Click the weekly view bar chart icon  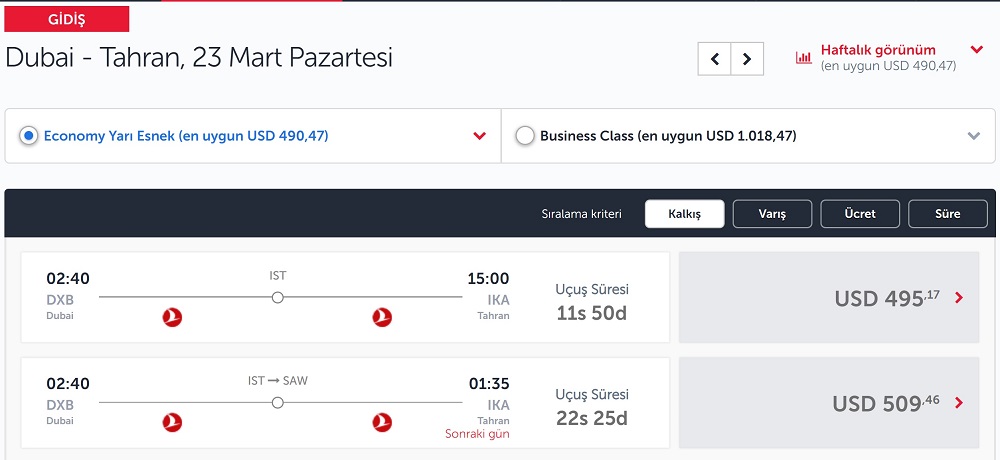(x=804, y=57)
